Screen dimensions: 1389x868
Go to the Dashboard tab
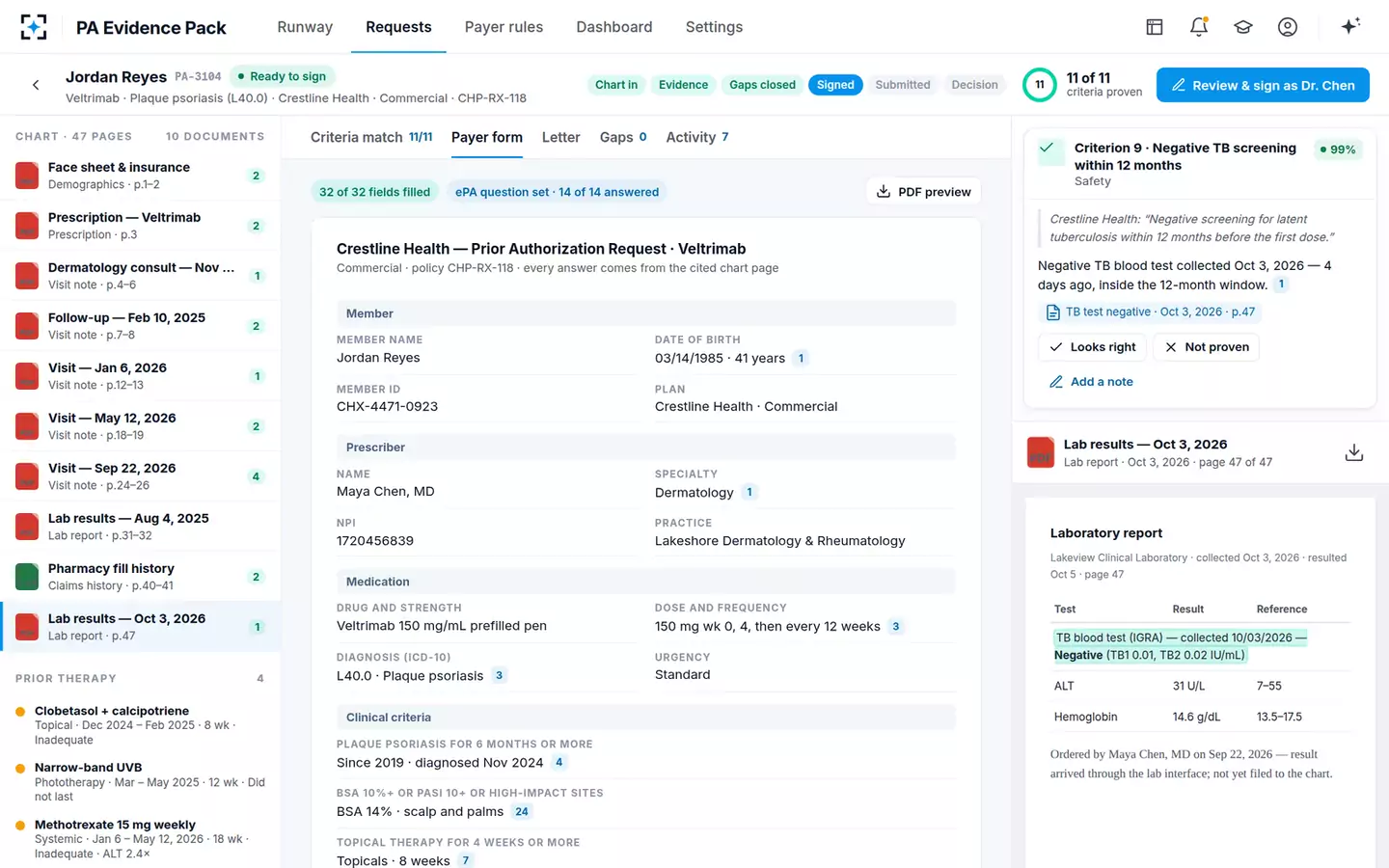pyautogui.click(x=614, y=27)
